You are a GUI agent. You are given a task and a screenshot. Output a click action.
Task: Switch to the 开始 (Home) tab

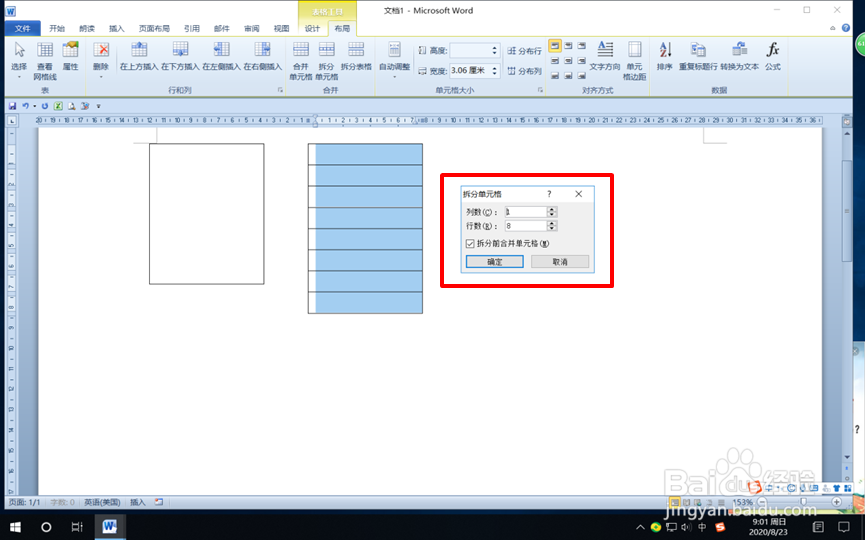(57, 28)
